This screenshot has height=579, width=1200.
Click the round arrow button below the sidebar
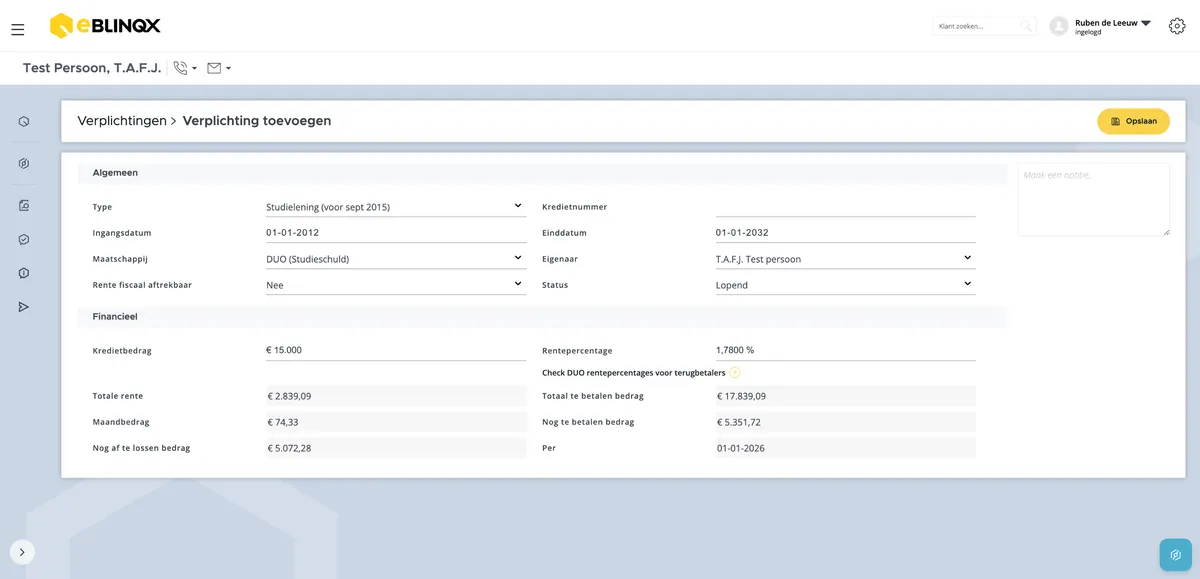click(x=22, y=552)
